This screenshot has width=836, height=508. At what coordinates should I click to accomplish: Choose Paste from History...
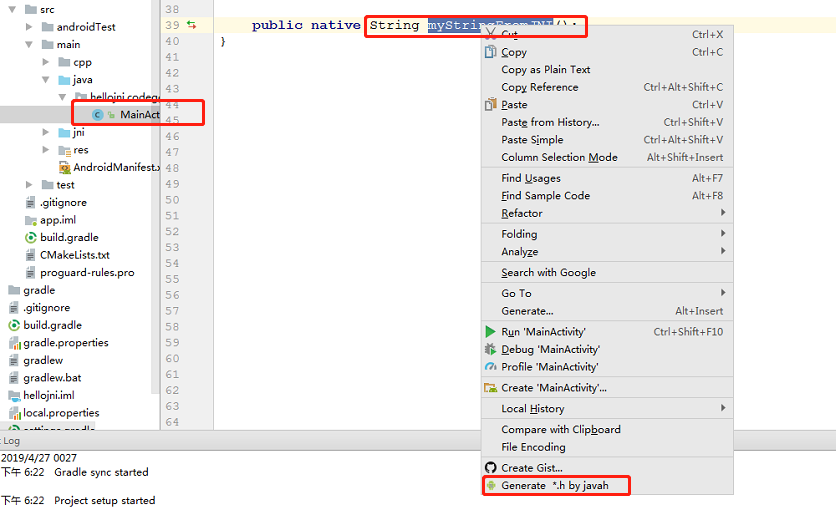pos(607,122)
